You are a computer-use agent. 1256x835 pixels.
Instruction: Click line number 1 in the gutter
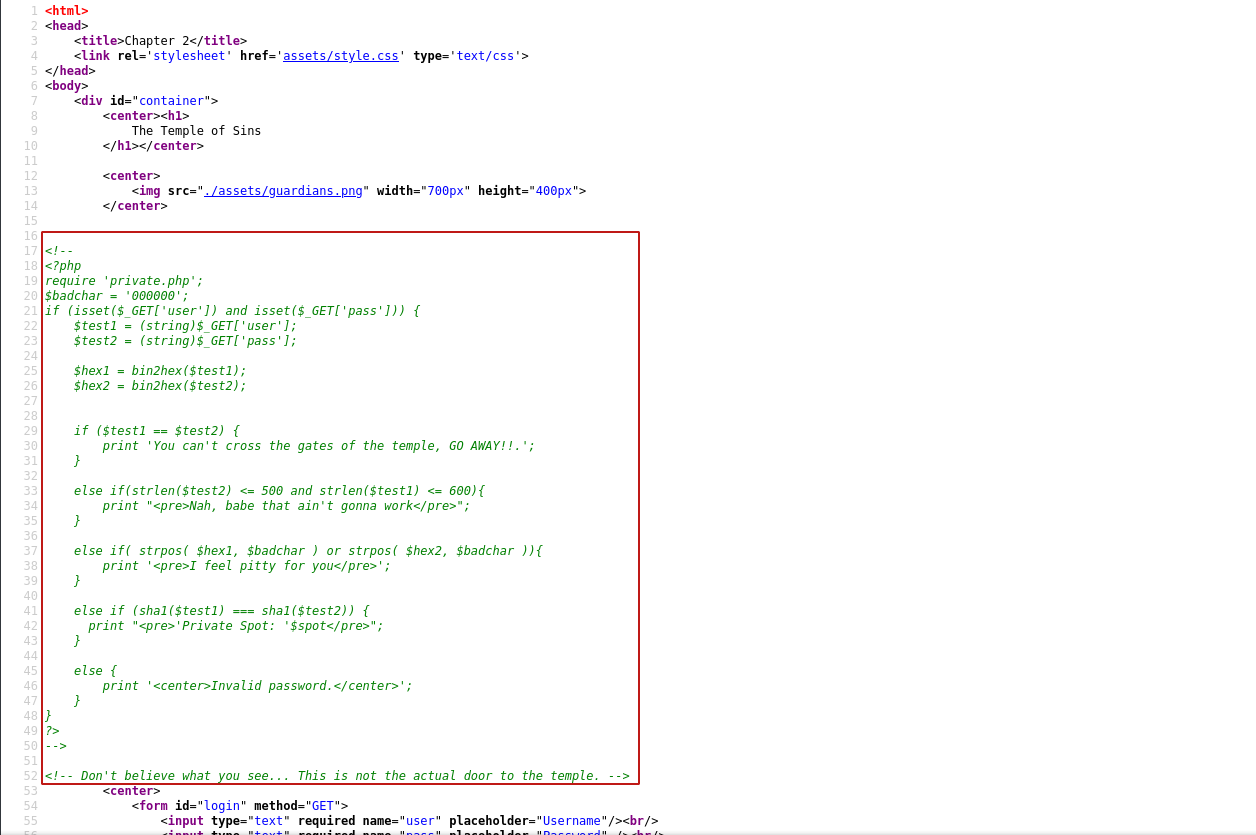(34, 11)
